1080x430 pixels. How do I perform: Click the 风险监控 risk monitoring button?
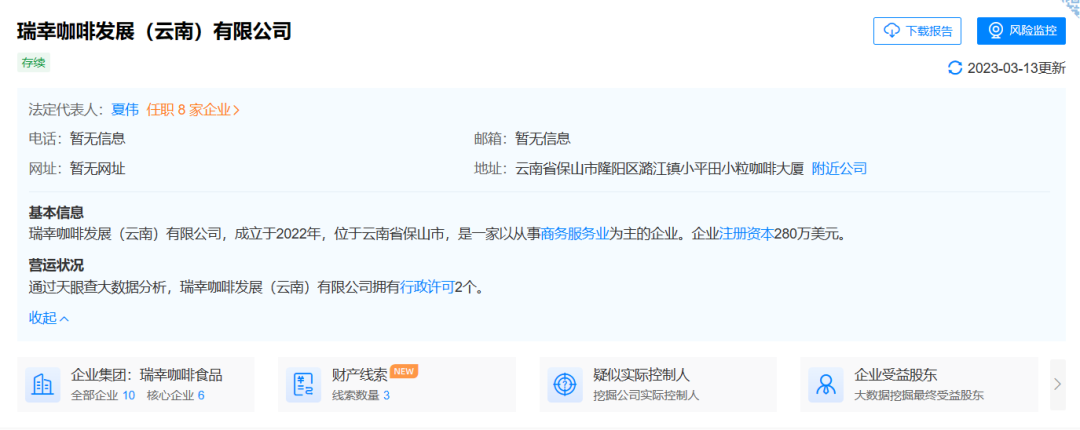1021,31
